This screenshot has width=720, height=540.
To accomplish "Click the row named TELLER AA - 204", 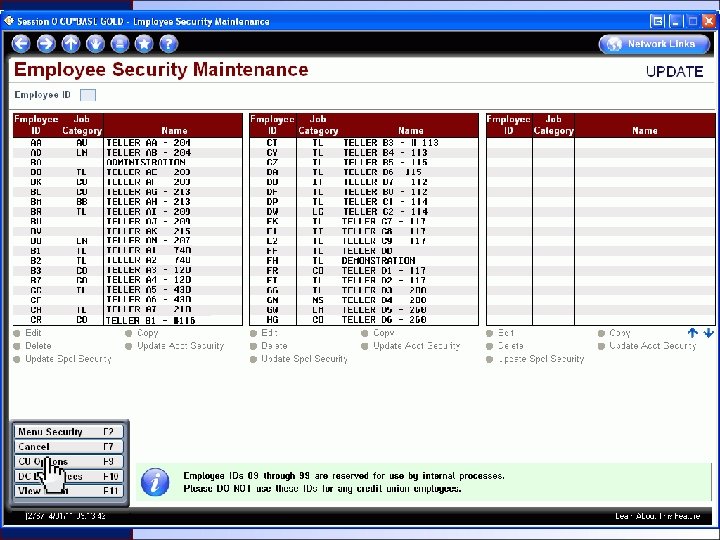I will pos(128,143).
